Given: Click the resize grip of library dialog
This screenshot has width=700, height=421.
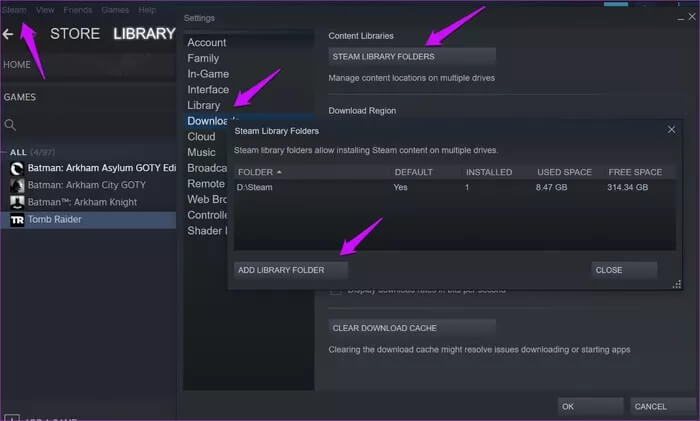Looking at the screenshot, I should tap(677, 284).
